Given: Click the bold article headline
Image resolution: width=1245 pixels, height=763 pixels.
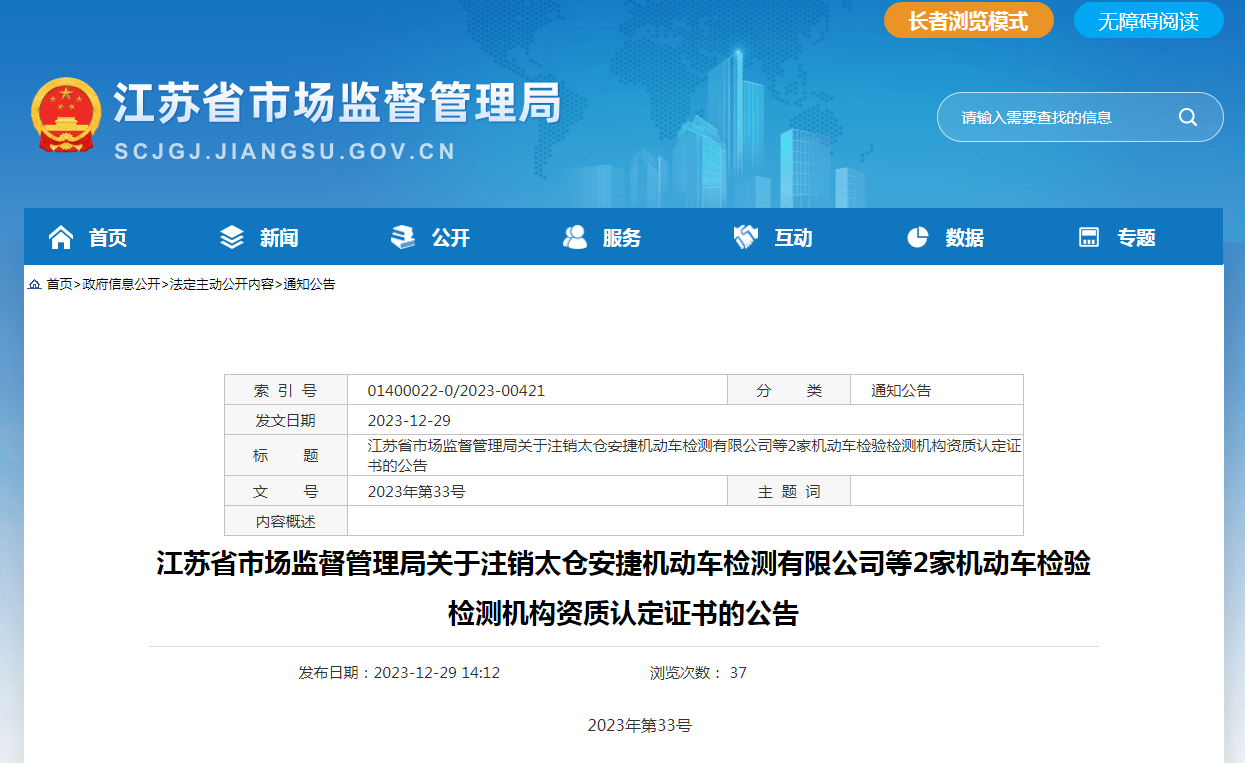Looking at the screenshot, I should tap(623, 588).
